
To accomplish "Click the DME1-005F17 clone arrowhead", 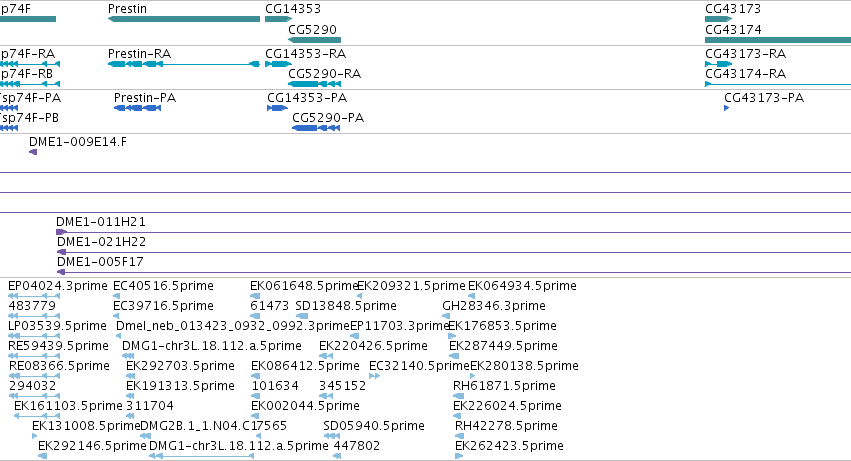I will [61, 272].
